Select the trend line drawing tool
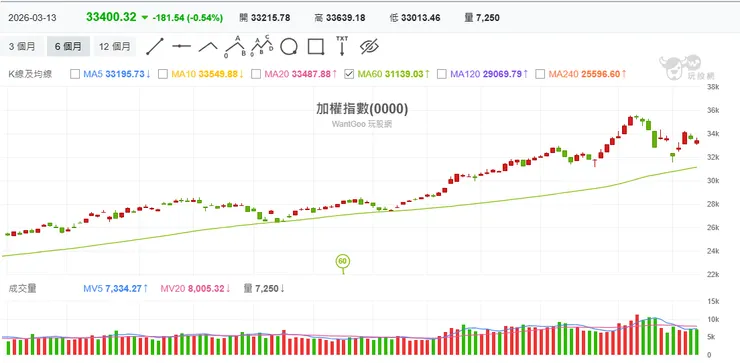The height and width of the screenshot is (363, 740). click(x=155, y=46)
